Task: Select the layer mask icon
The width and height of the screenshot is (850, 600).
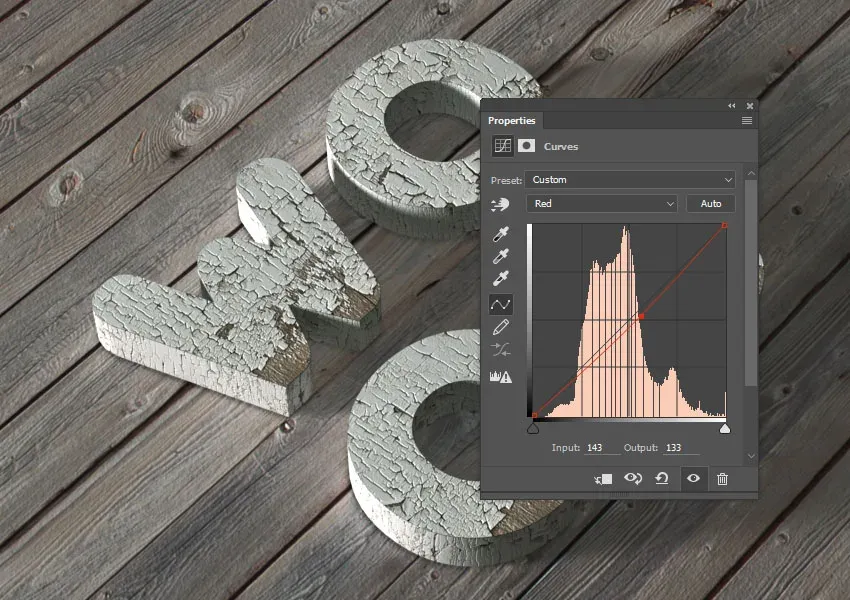Action: 526,146
